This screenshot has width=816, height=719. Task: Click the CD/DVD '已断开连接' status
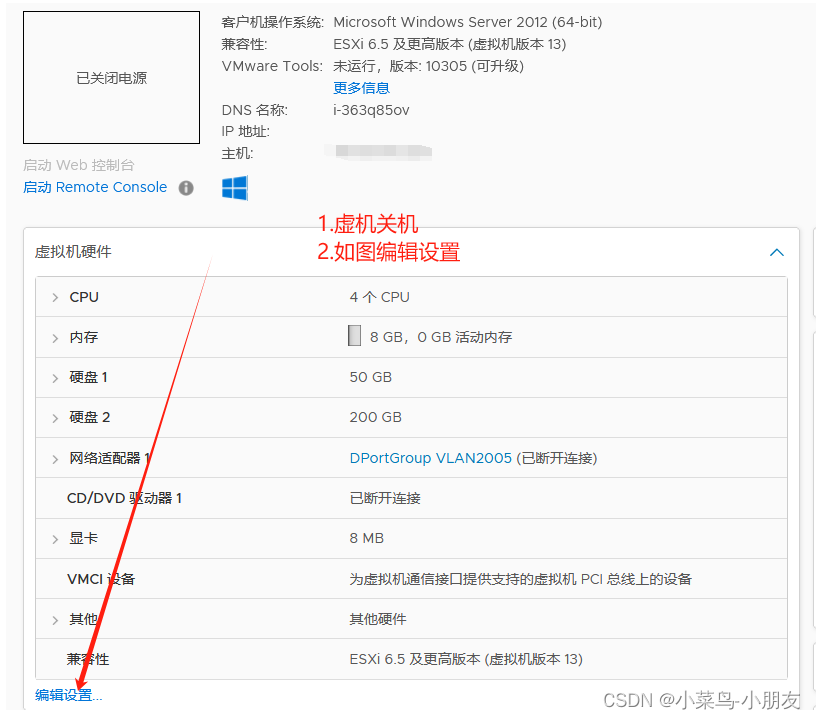coord(385,498)
